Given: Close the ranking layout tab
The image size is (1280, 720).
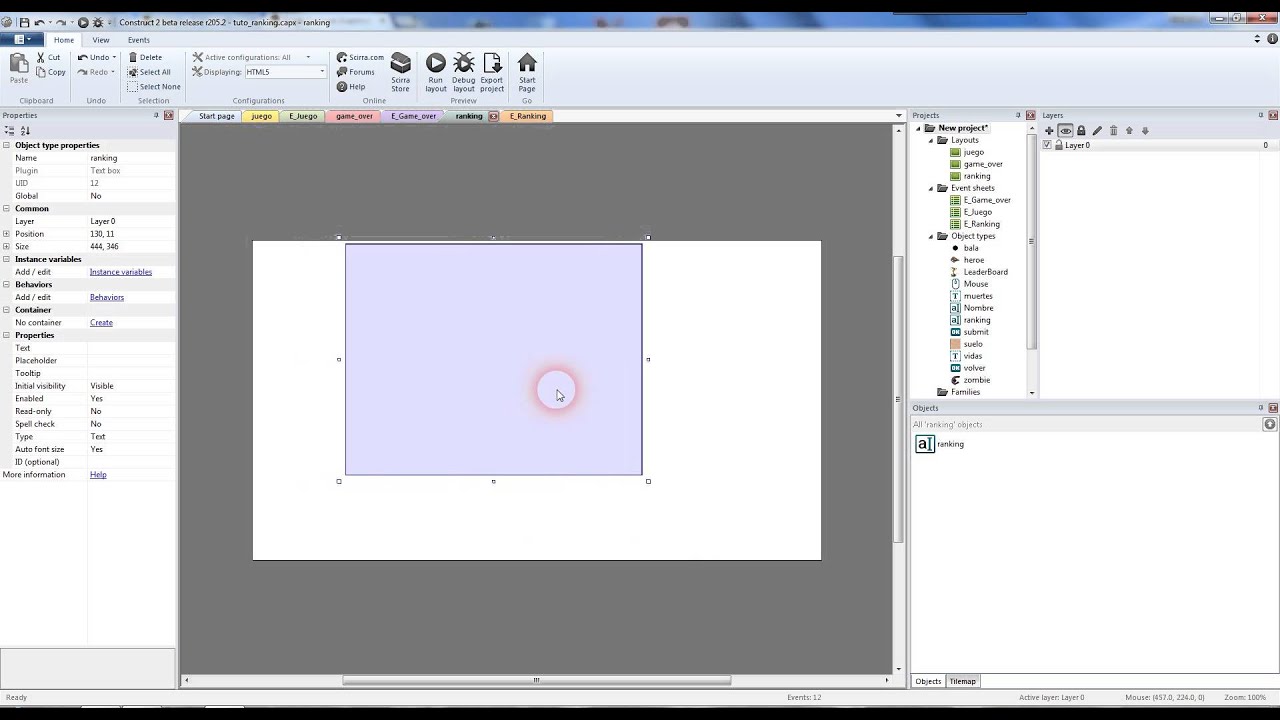Looking at the screenshot, I should [493, 116].
